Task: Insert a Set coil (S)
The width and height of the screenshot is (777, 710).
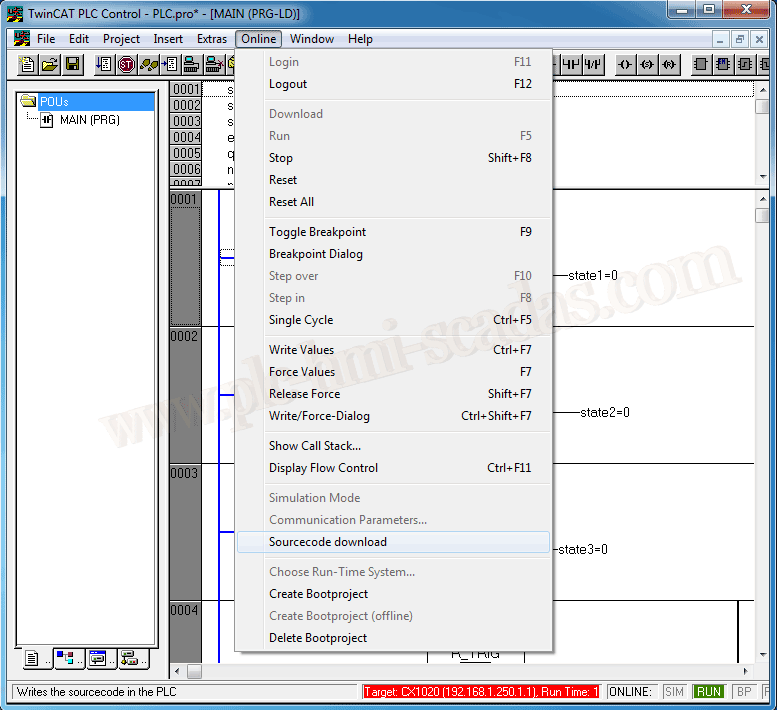Action: click(647, 65)
